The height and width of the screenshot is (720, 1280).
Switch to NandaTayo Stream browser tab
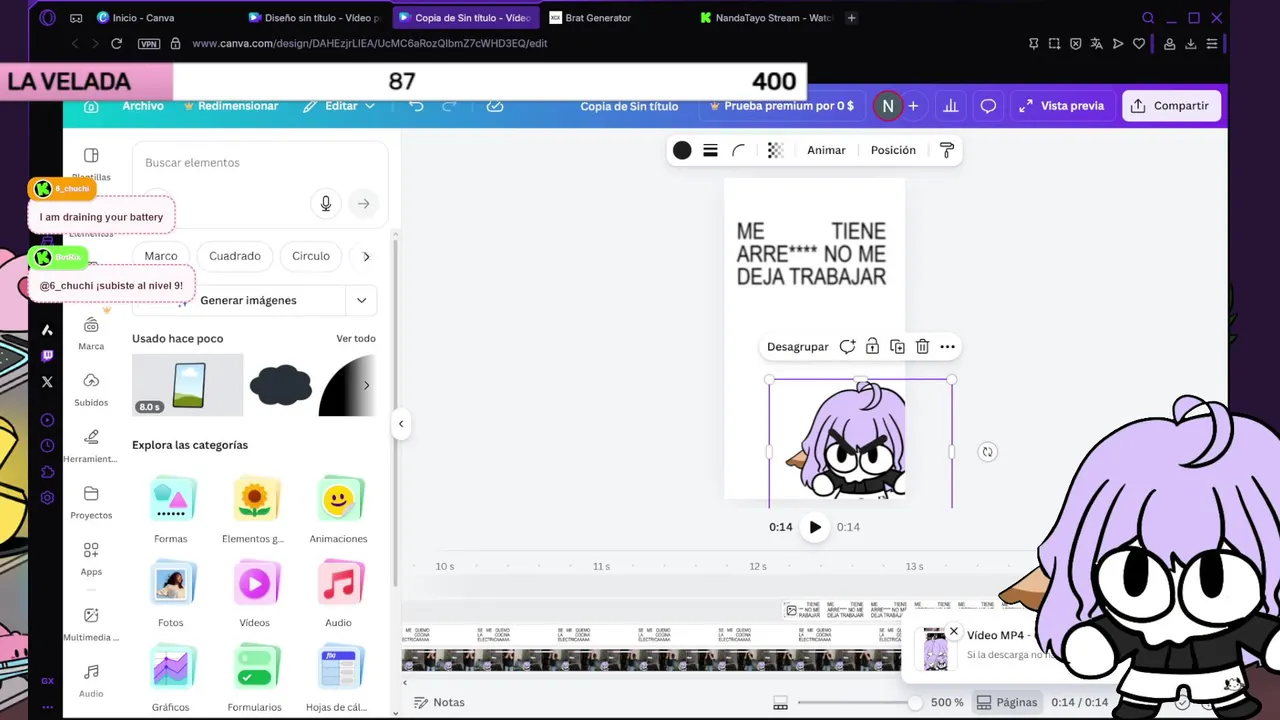click(x=766, y=18)
